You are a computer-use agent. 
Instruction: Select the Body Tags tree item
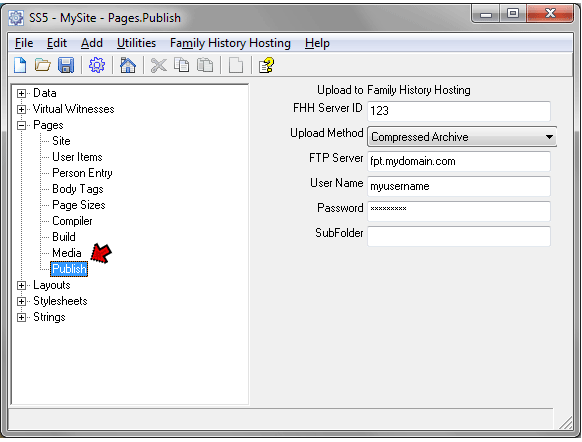(78, 189)
